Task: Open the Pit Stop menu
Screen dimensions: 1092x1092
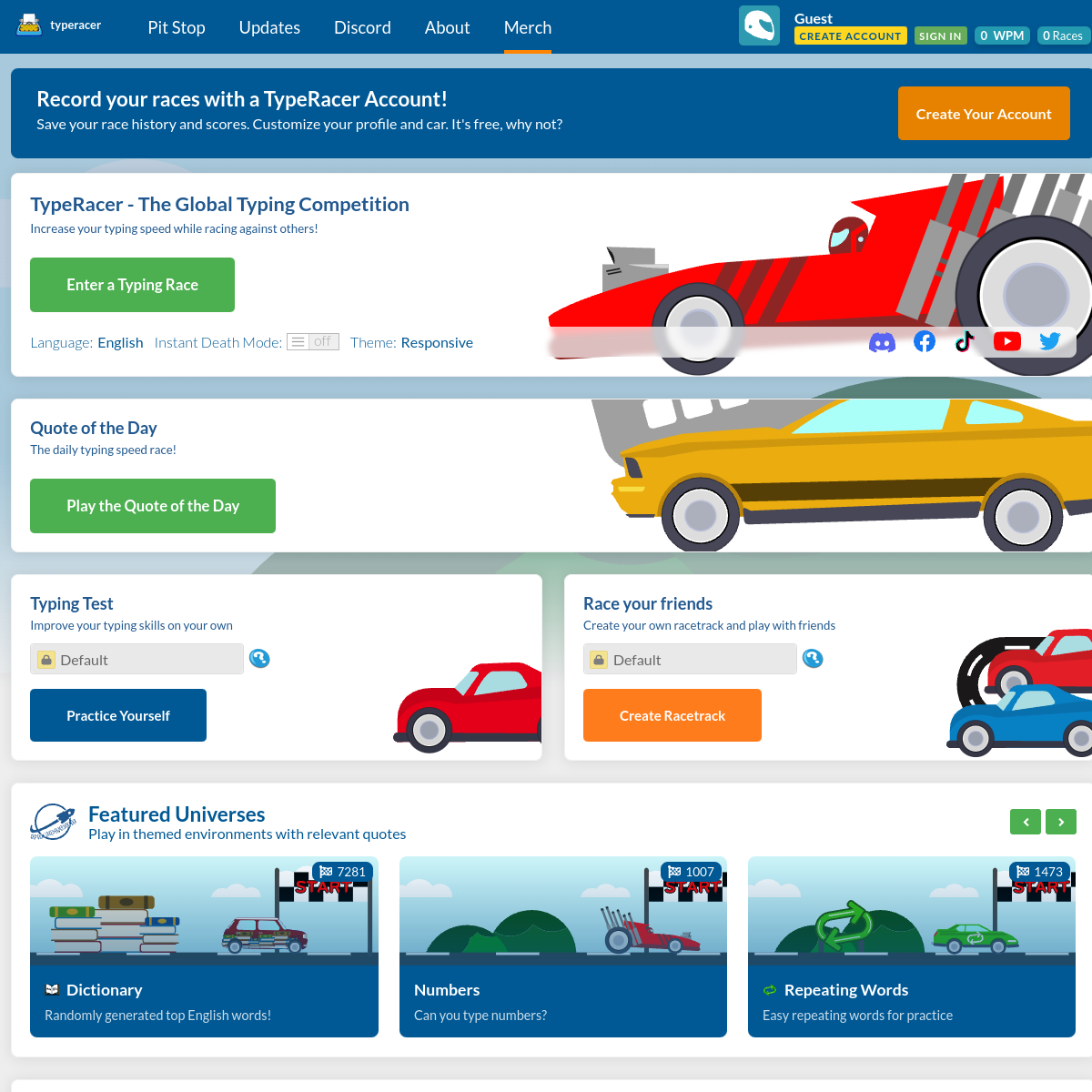Action: (176, 27)
